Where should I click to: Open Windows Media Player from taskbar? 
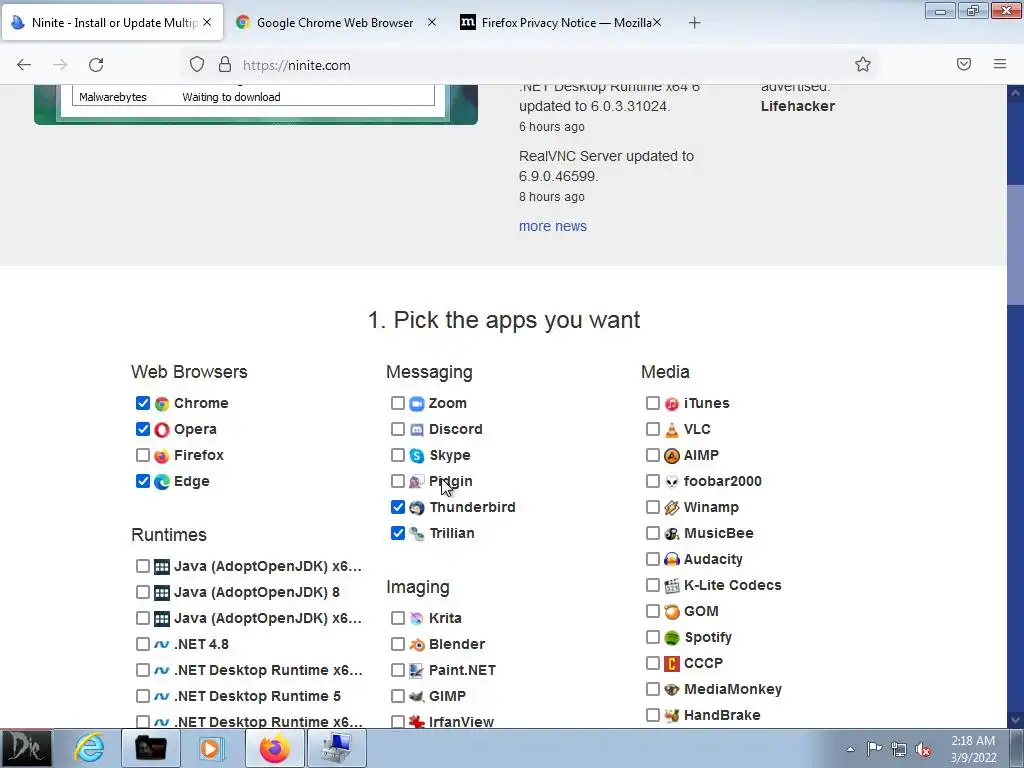click(210, 748)
